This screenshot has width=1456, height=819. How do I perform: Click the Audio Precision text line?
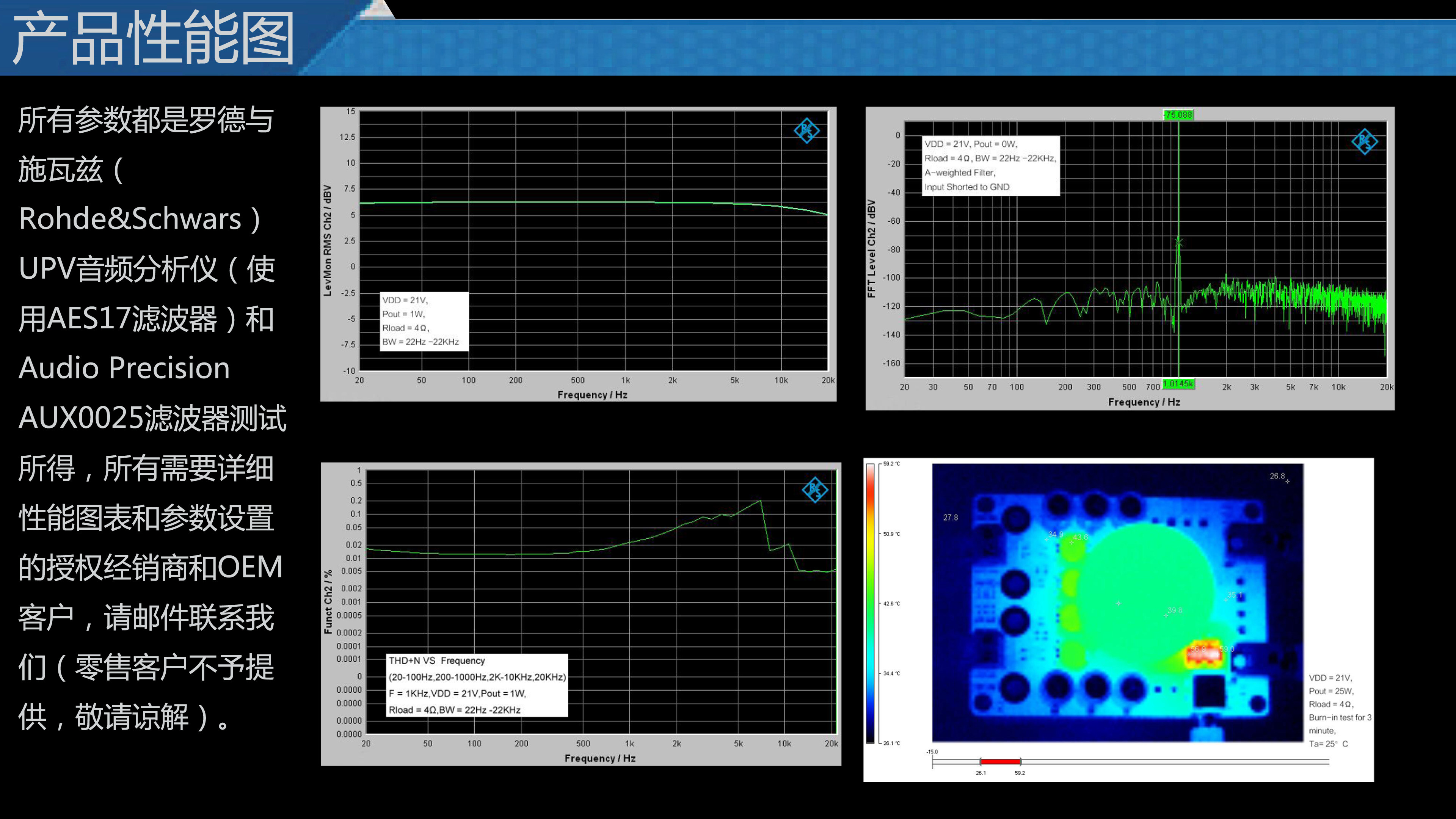tap(124, 368)
